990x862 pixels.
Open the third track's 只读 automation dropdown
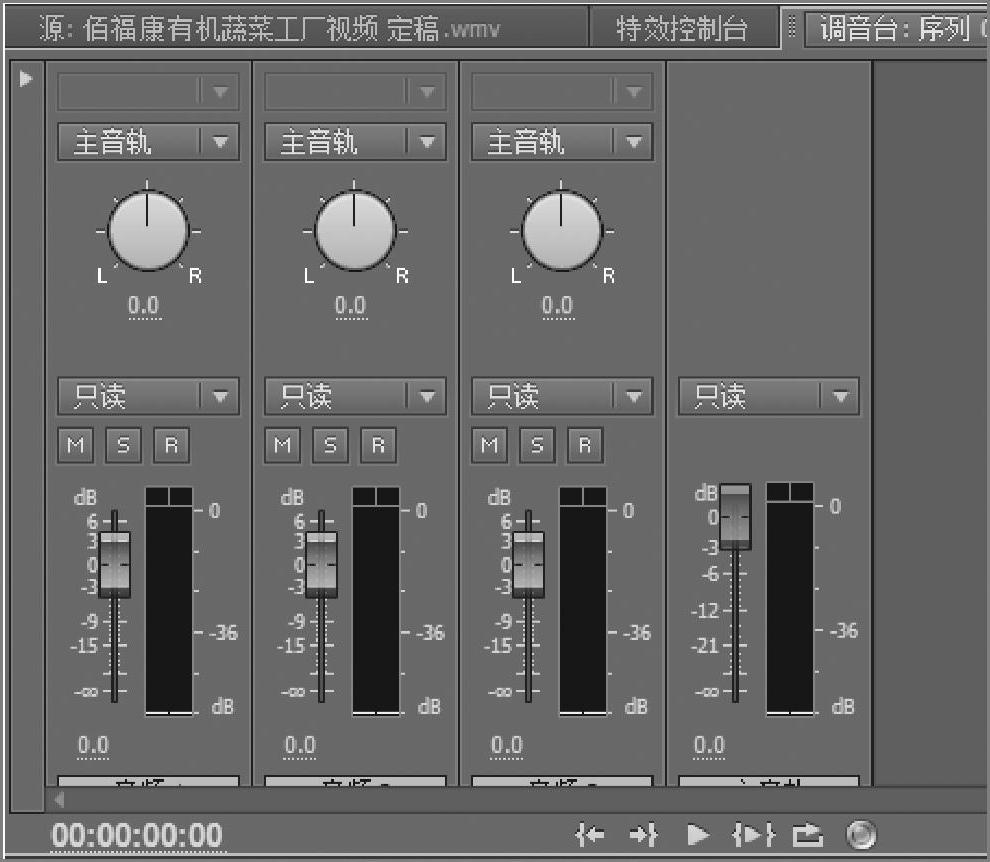tap(562, 397)
